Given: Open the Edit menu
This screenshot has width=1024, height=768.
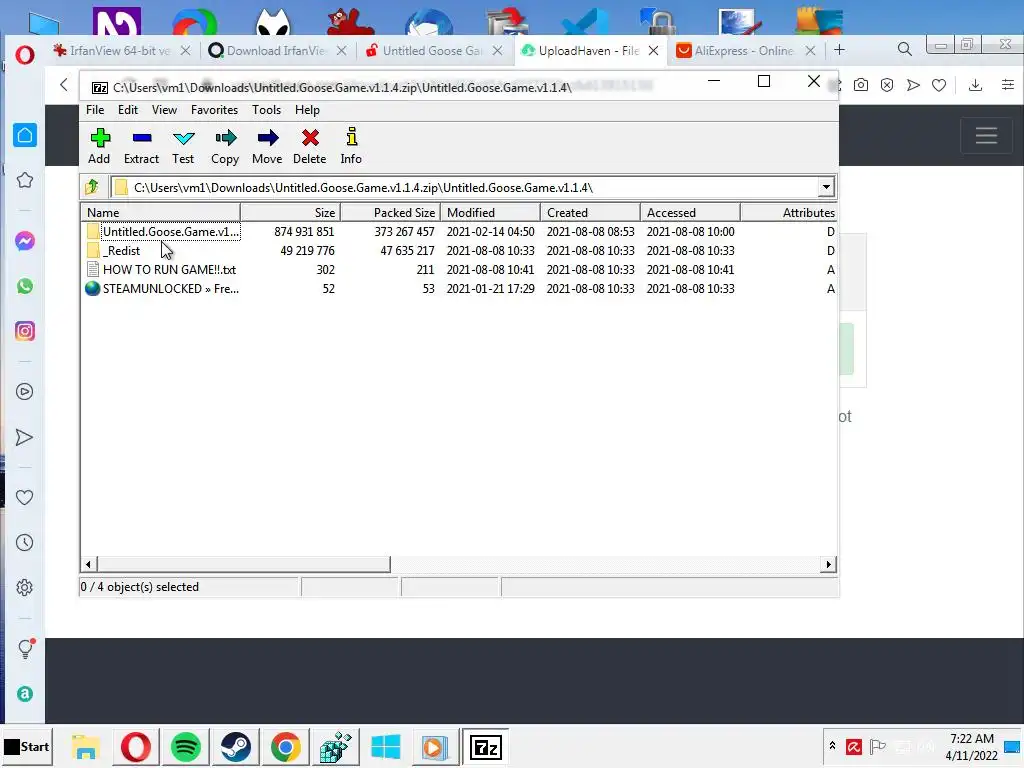Looking at the screenshot, I should (x=128, y=110).
